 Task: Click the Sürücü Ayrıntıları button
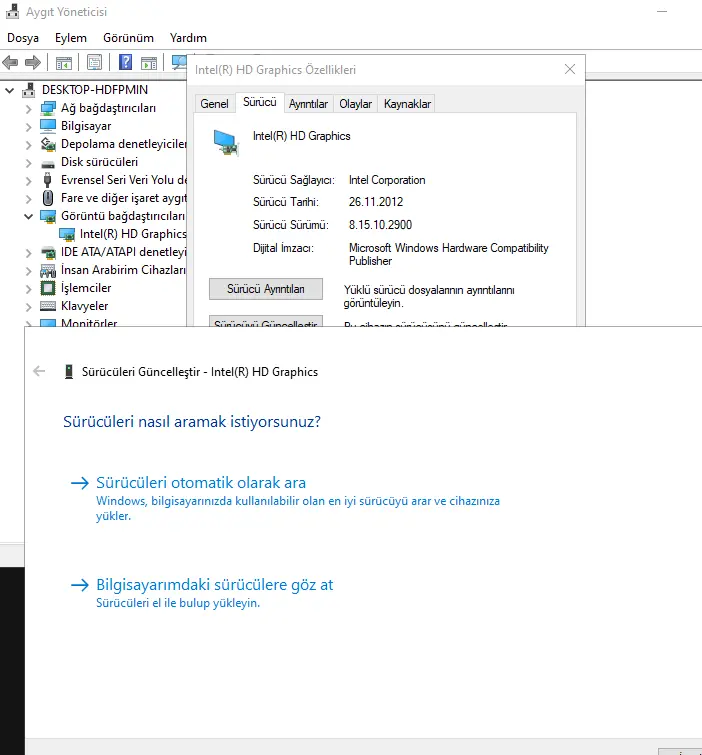tap(266, 289)
